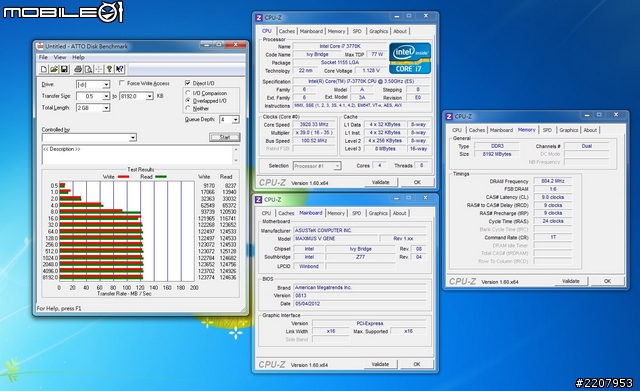Open the Total Length dropdown showing 2 GB

coord(106,108)
